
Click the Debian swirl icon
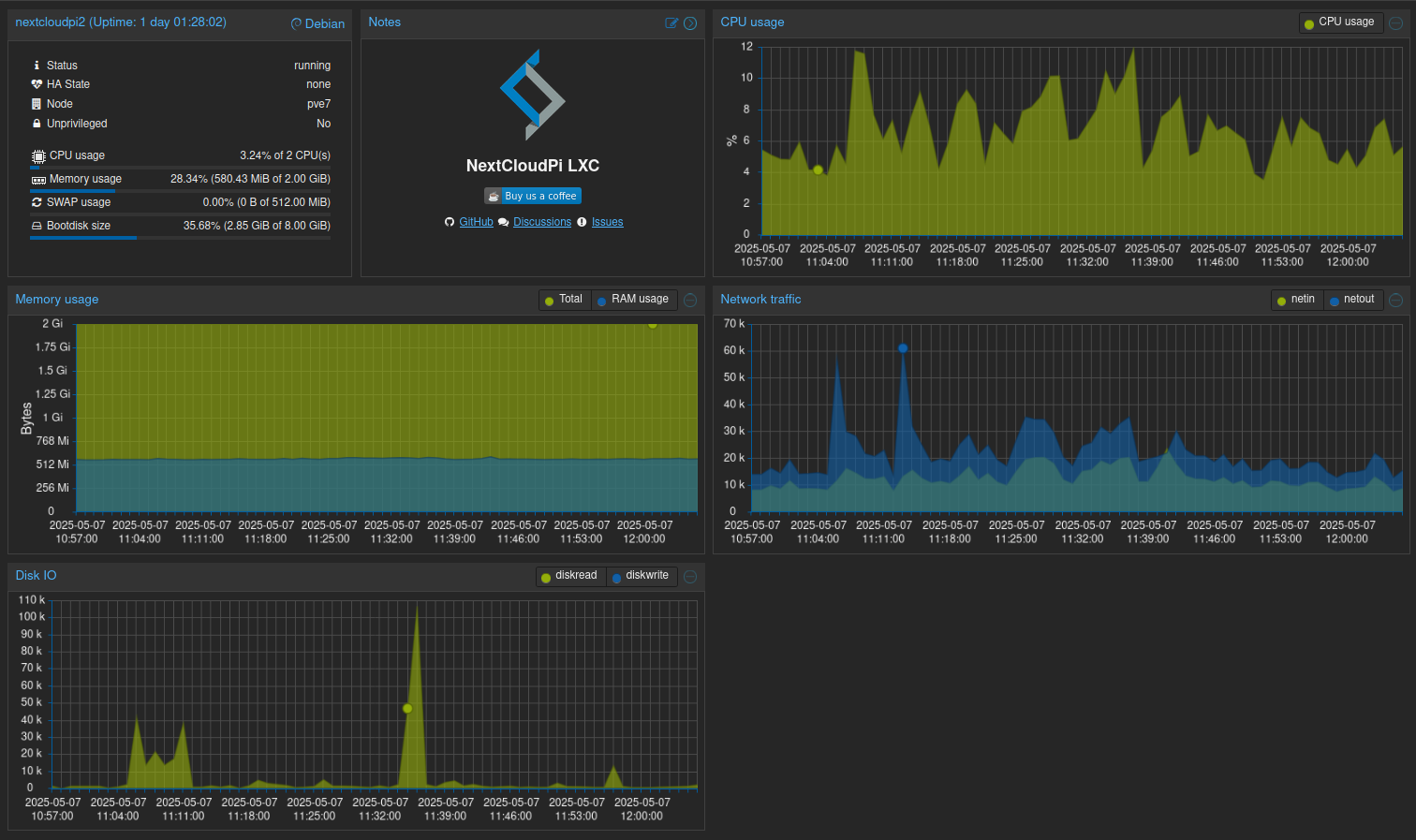(296, 23)
